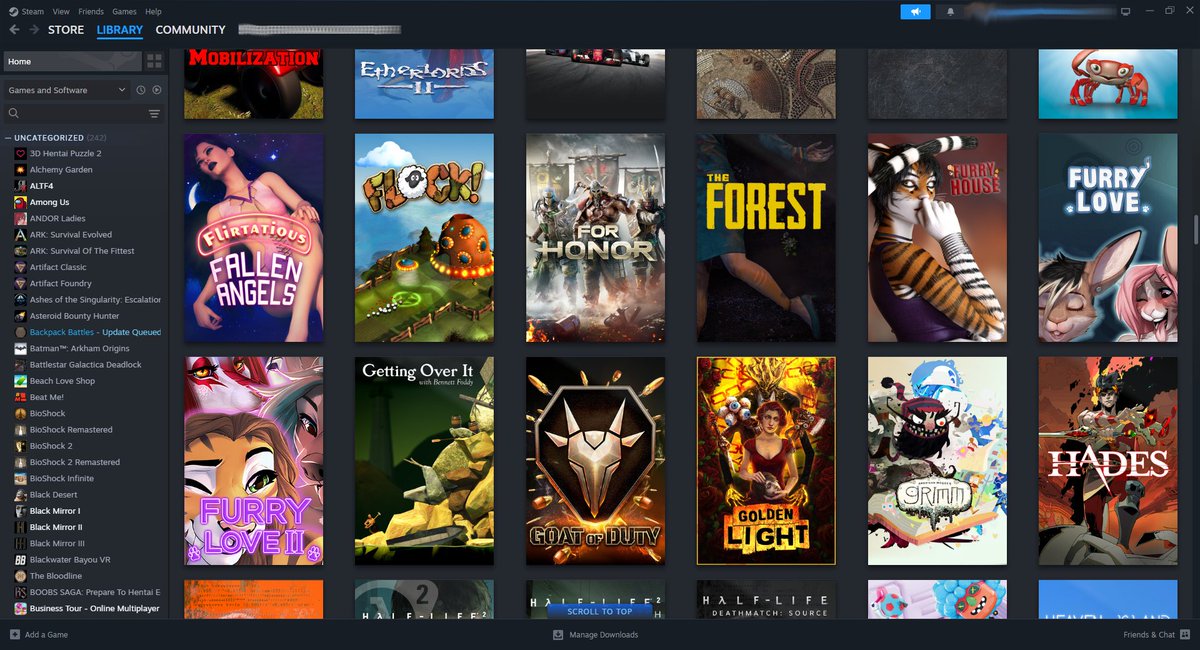The height and width of the screenshot is (650, 1200).
Task: Expand the Games and Software dropdown
Action: 67,90
